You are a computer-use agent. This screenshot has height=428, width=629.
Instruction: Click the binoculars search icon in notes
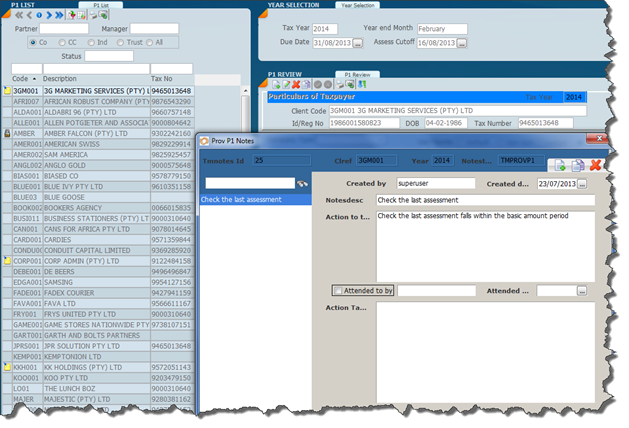(x=302, y=183)
